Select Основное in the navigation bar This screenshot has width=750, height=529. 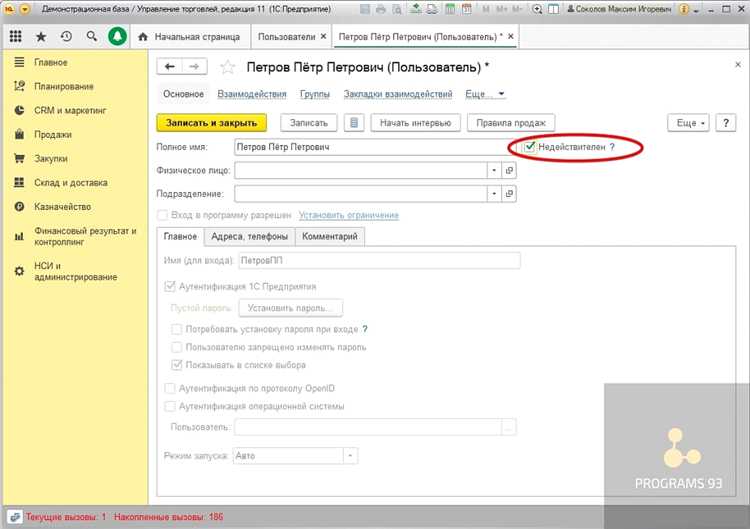(184, 94)
